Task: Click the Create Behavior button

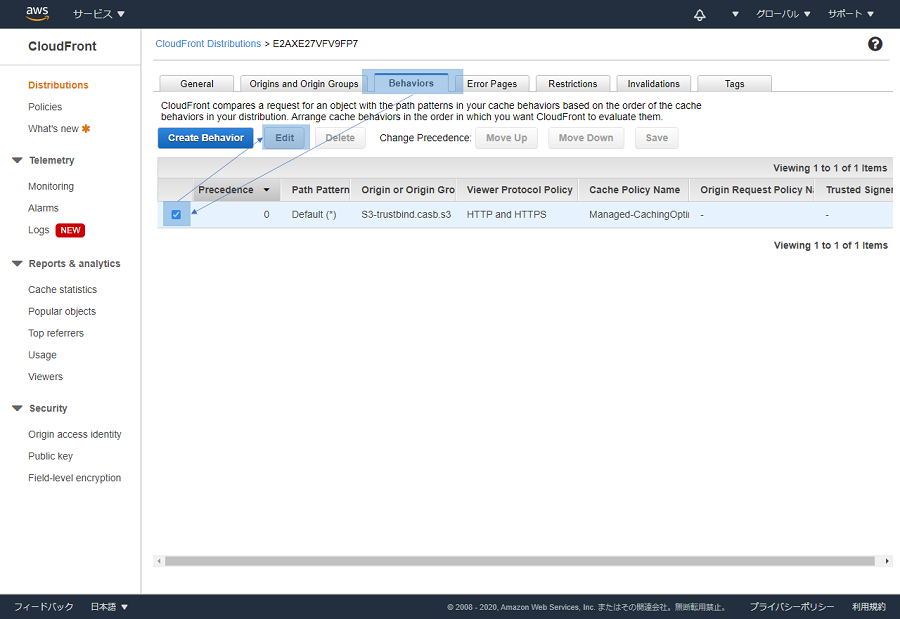Action: (205, 138)
